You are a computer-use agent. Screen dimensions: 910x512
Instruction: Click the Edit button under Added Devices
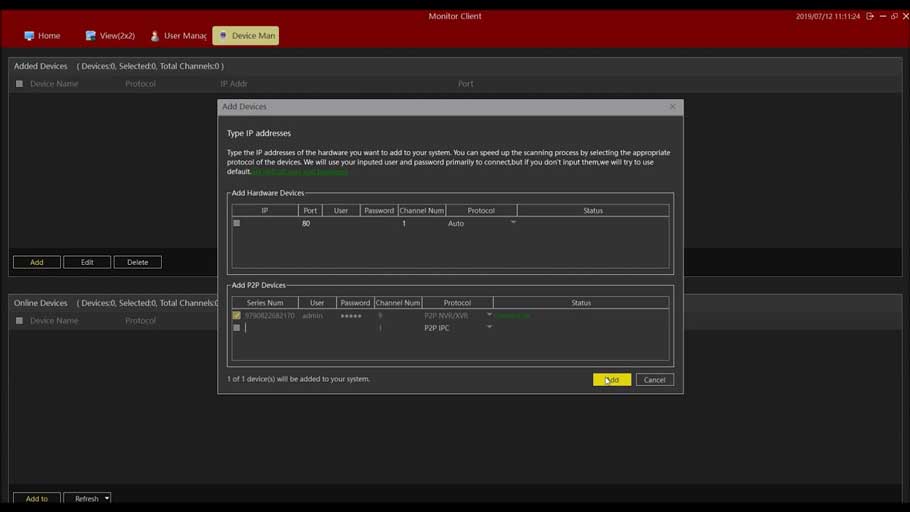[x=87, y=262]
